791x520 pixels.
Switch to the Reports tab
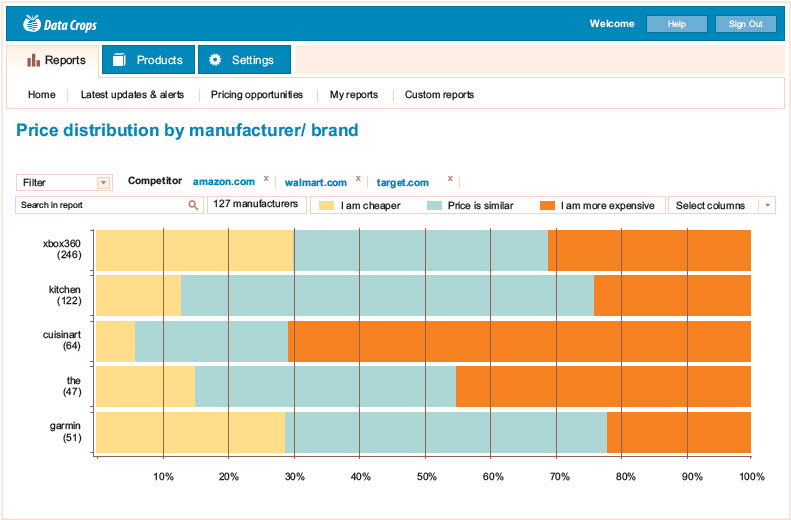point(53,60)
